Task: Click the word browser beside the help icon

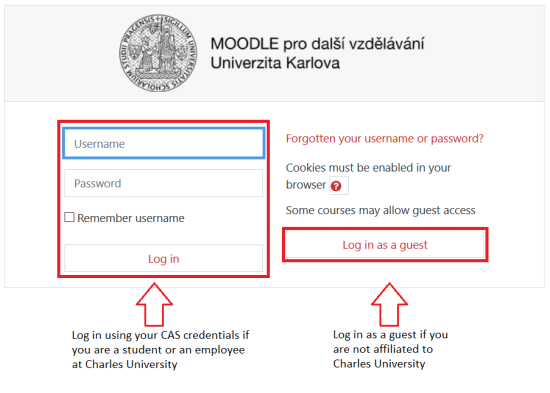Action: point(306,185)
